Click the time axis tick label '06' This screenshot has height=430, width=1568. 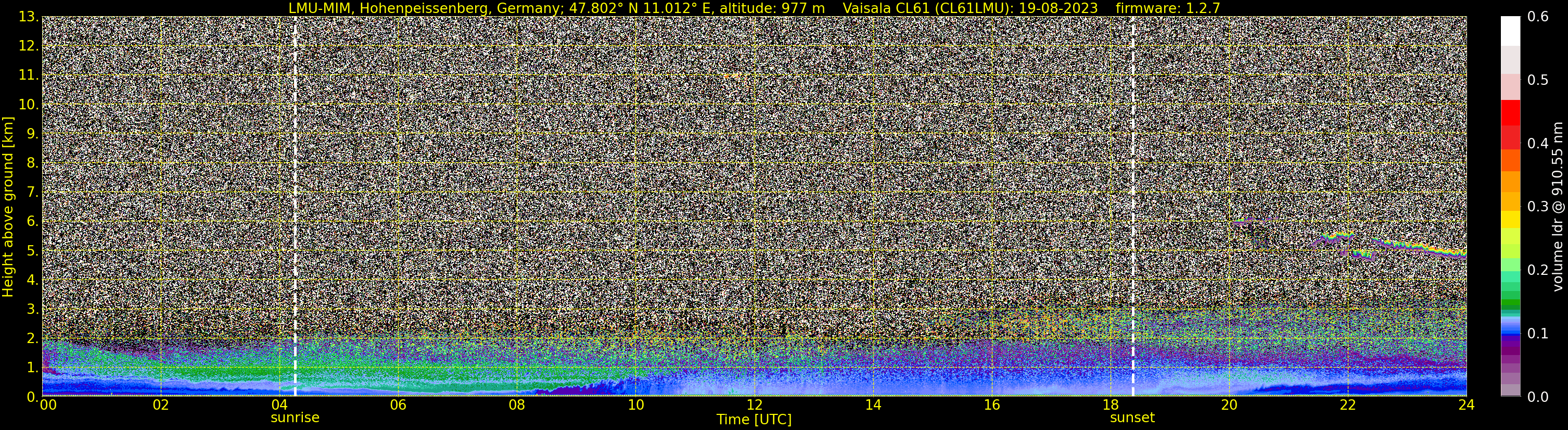[398, 405]
